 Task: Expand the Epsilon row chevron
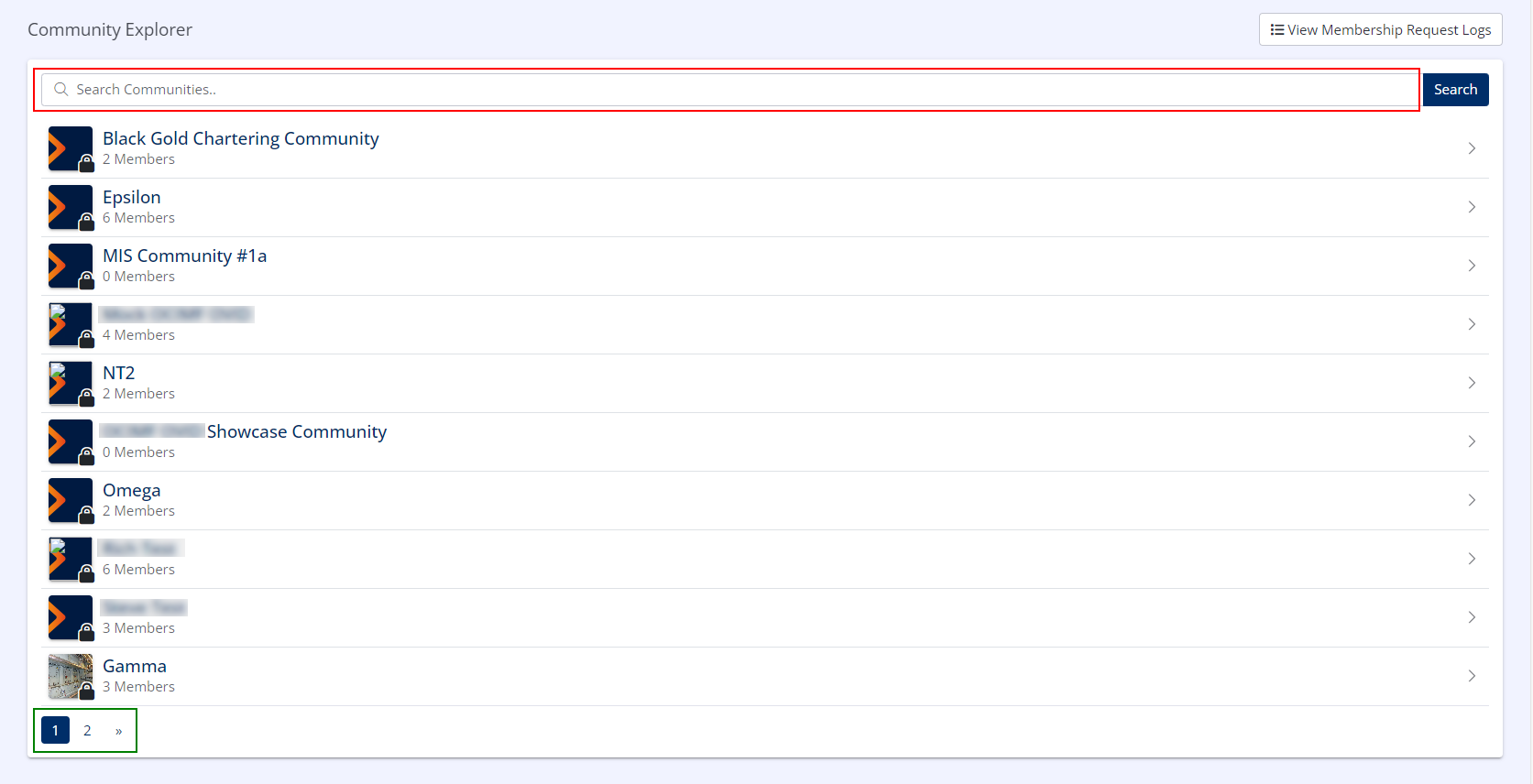pyautogui.click(x=1472, y=207)
